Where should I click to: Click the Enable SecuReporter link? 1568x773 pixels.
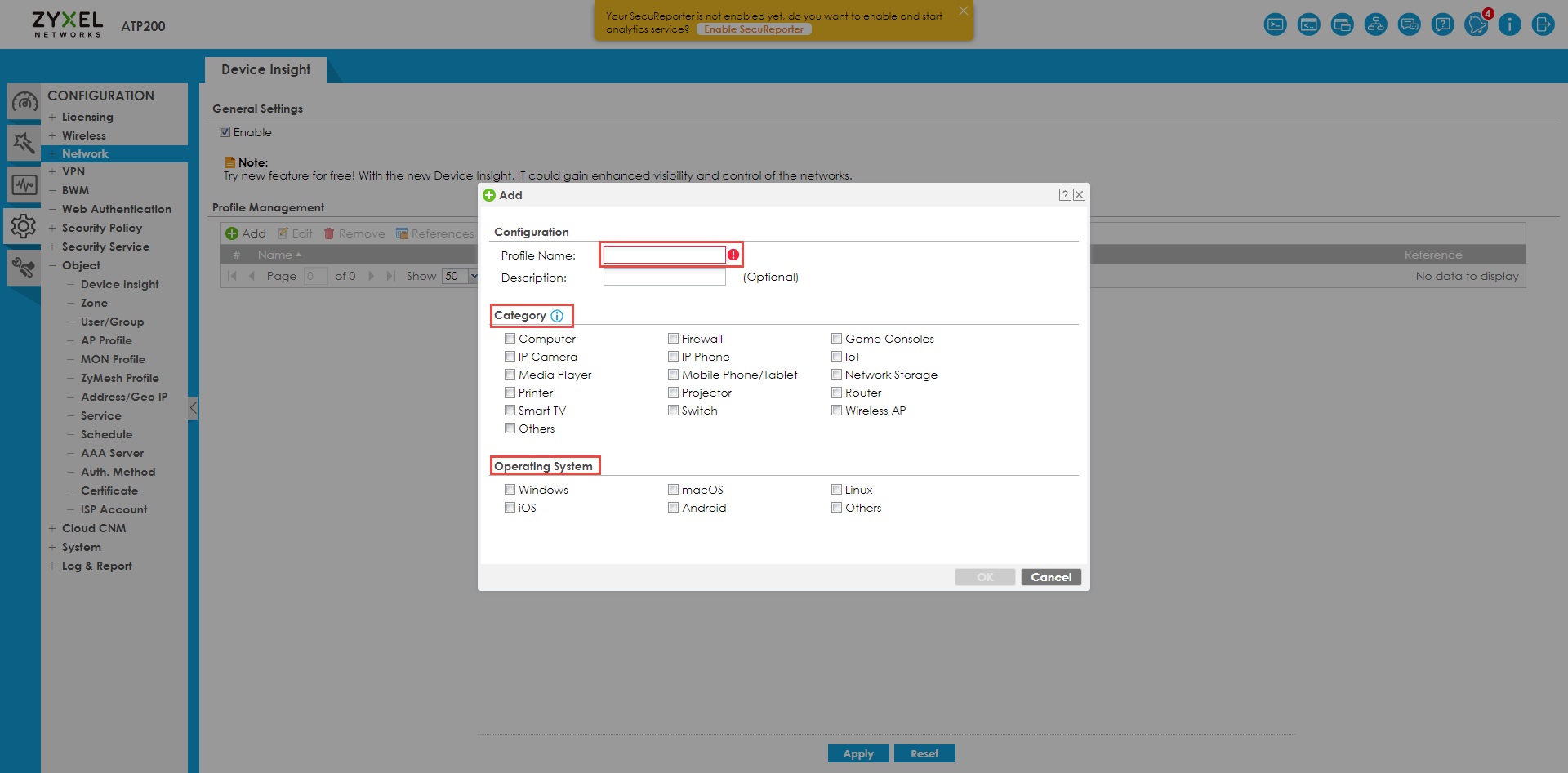coord(753,29)
